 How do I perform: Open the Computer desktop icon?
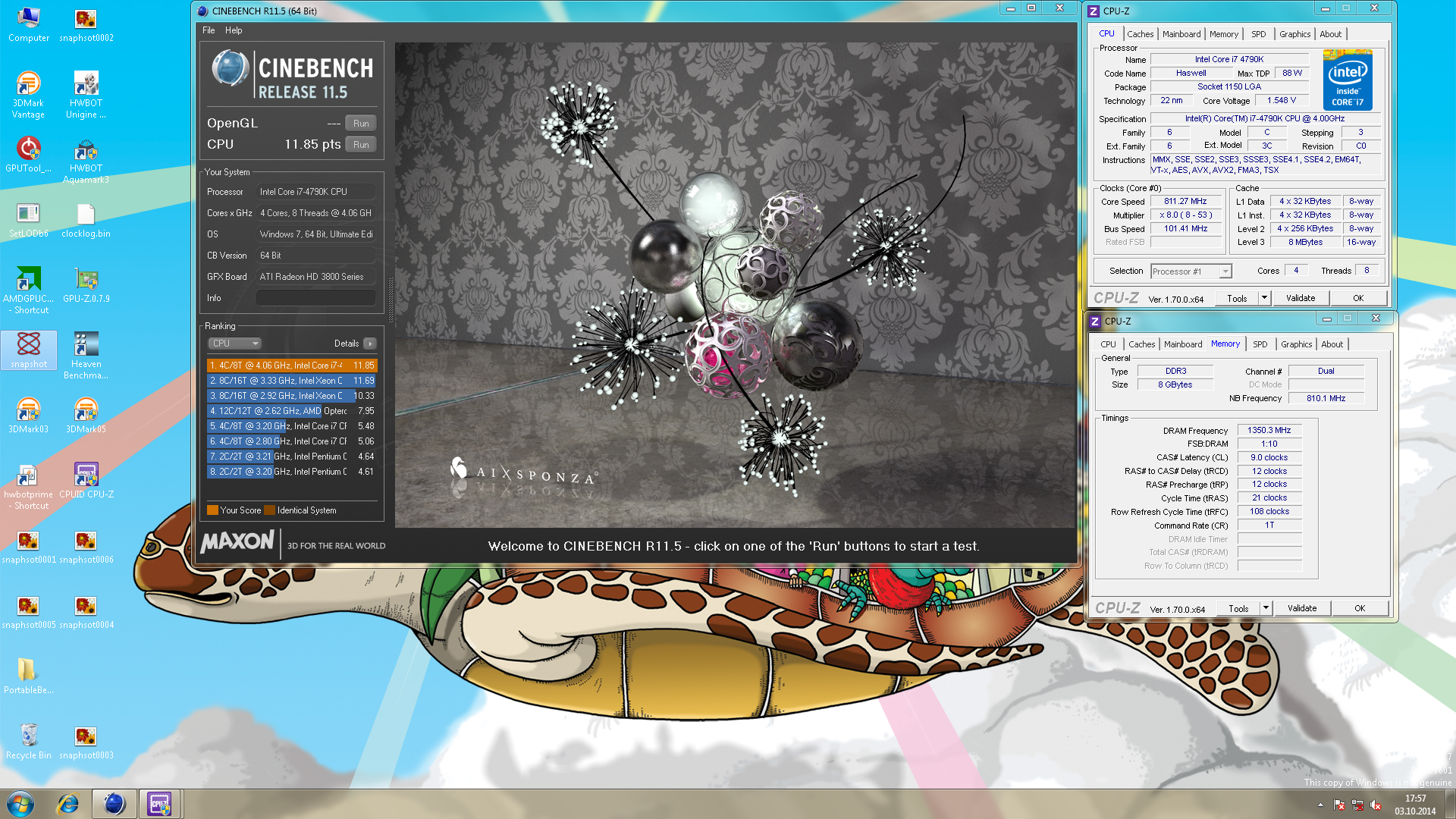click(29, 24)
